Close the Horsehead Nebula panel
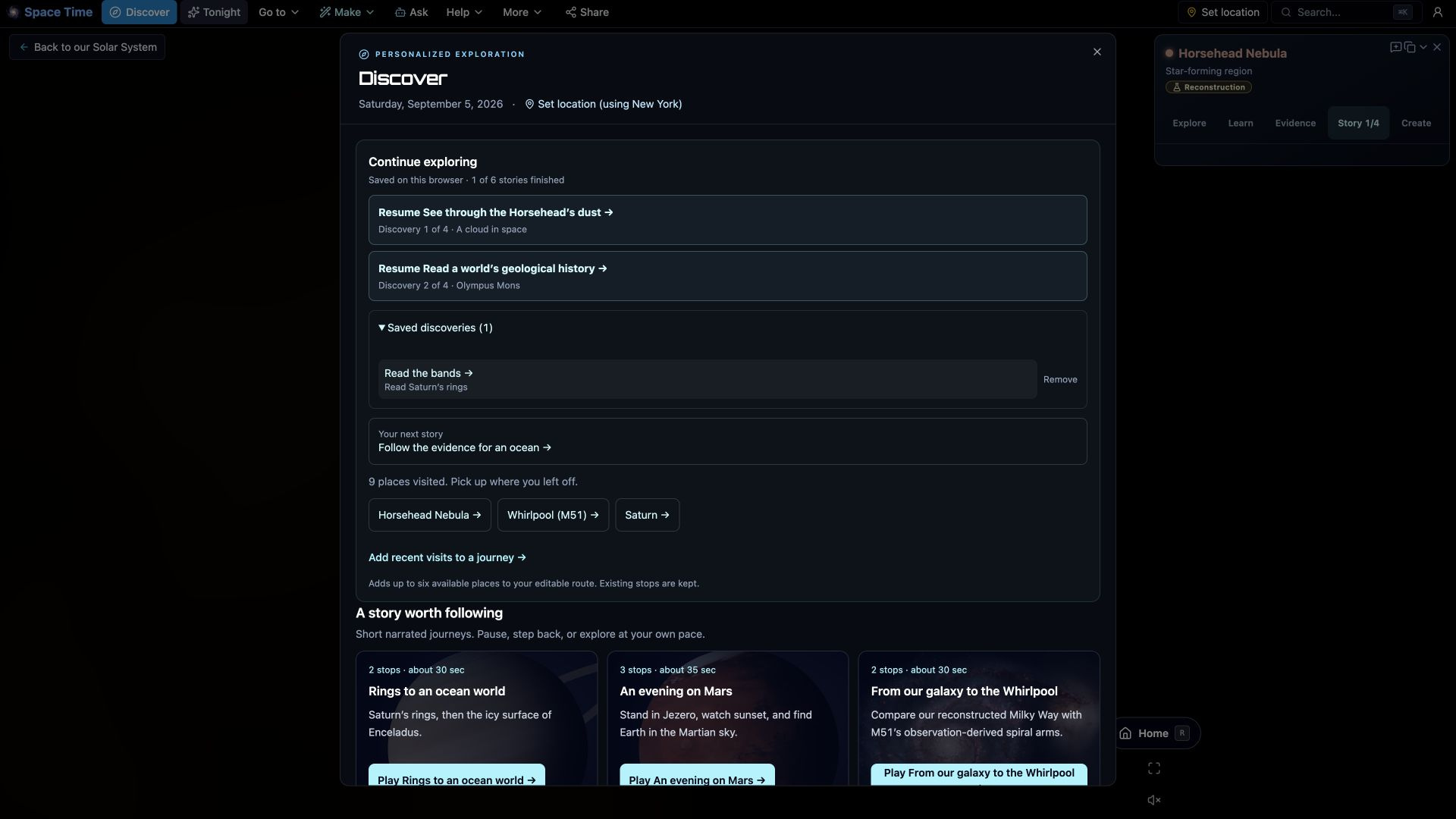Viewport: 1456px width, 819px height. click(x=1437, y=47)
